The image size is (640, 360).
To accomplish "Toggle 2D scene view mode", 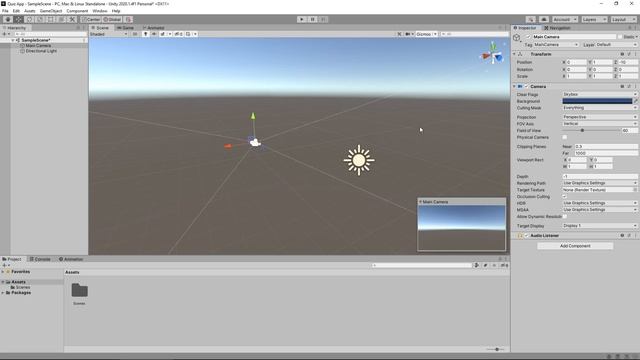I will pyautogui.click(x=135, y=34).
